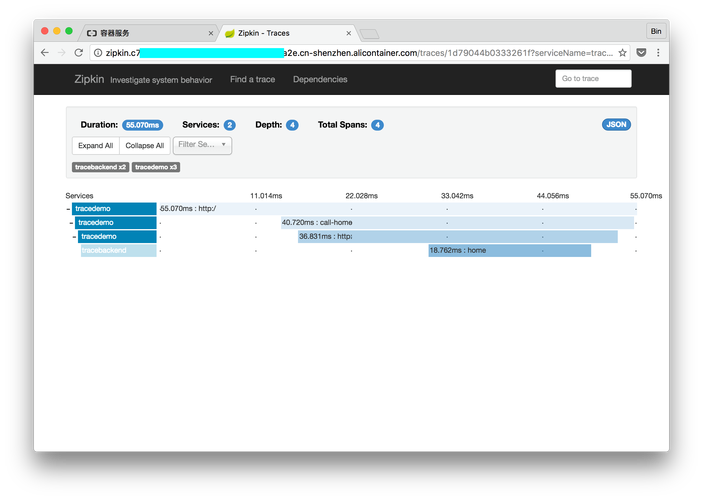This screenshot has width=703, height=500.
Task: Click the tracebackend x2 service tag
Action: tap(100, 167)
